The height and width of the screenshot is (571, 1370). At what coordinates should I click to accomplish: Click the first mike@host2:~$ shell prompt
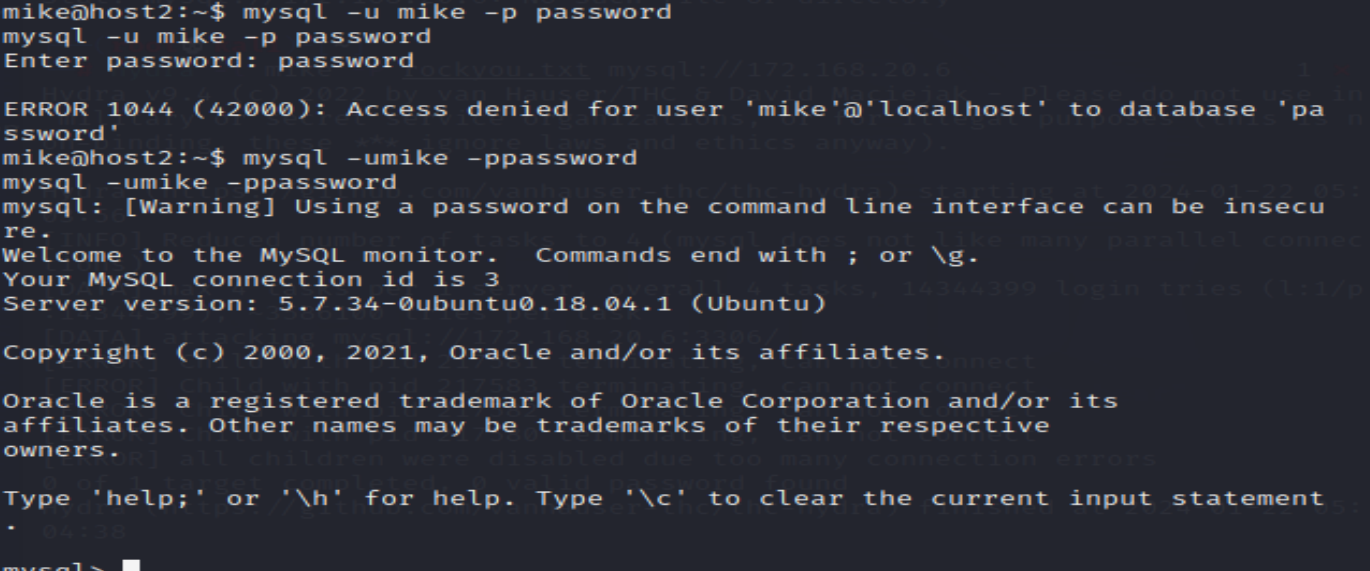tap(114, 13)
